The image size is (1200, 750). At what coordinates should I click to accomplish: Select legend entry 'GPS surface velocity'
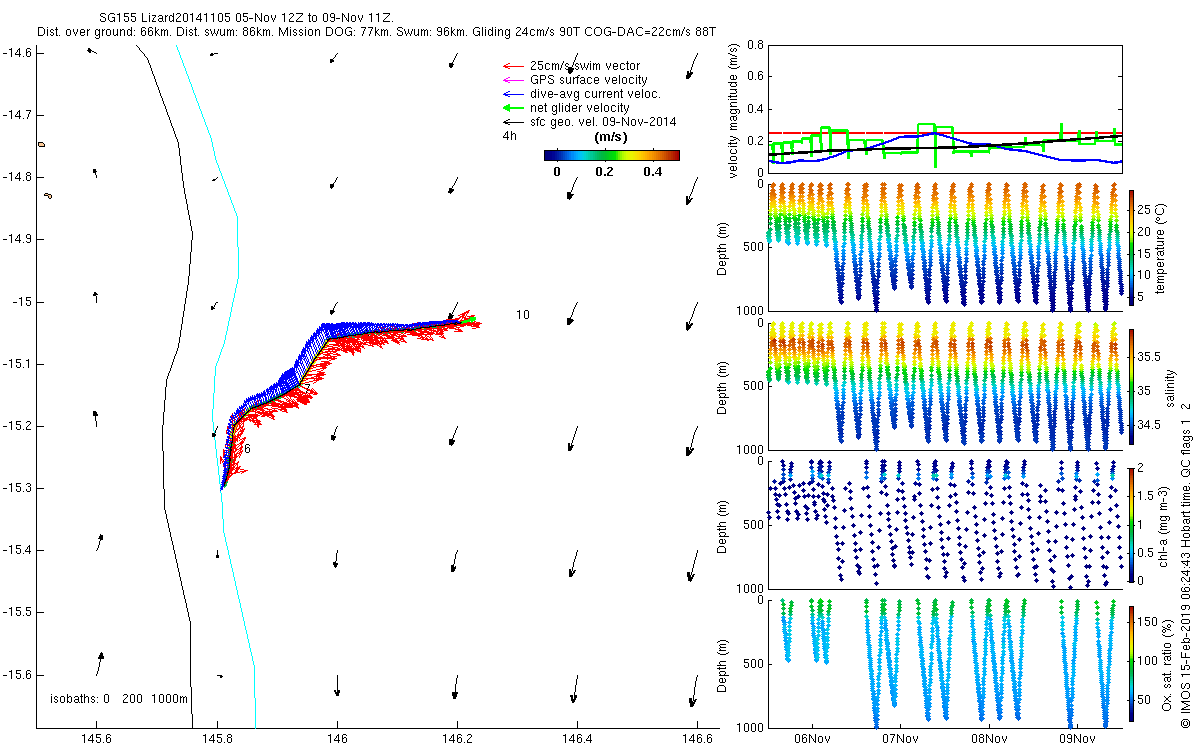(588, 80)
